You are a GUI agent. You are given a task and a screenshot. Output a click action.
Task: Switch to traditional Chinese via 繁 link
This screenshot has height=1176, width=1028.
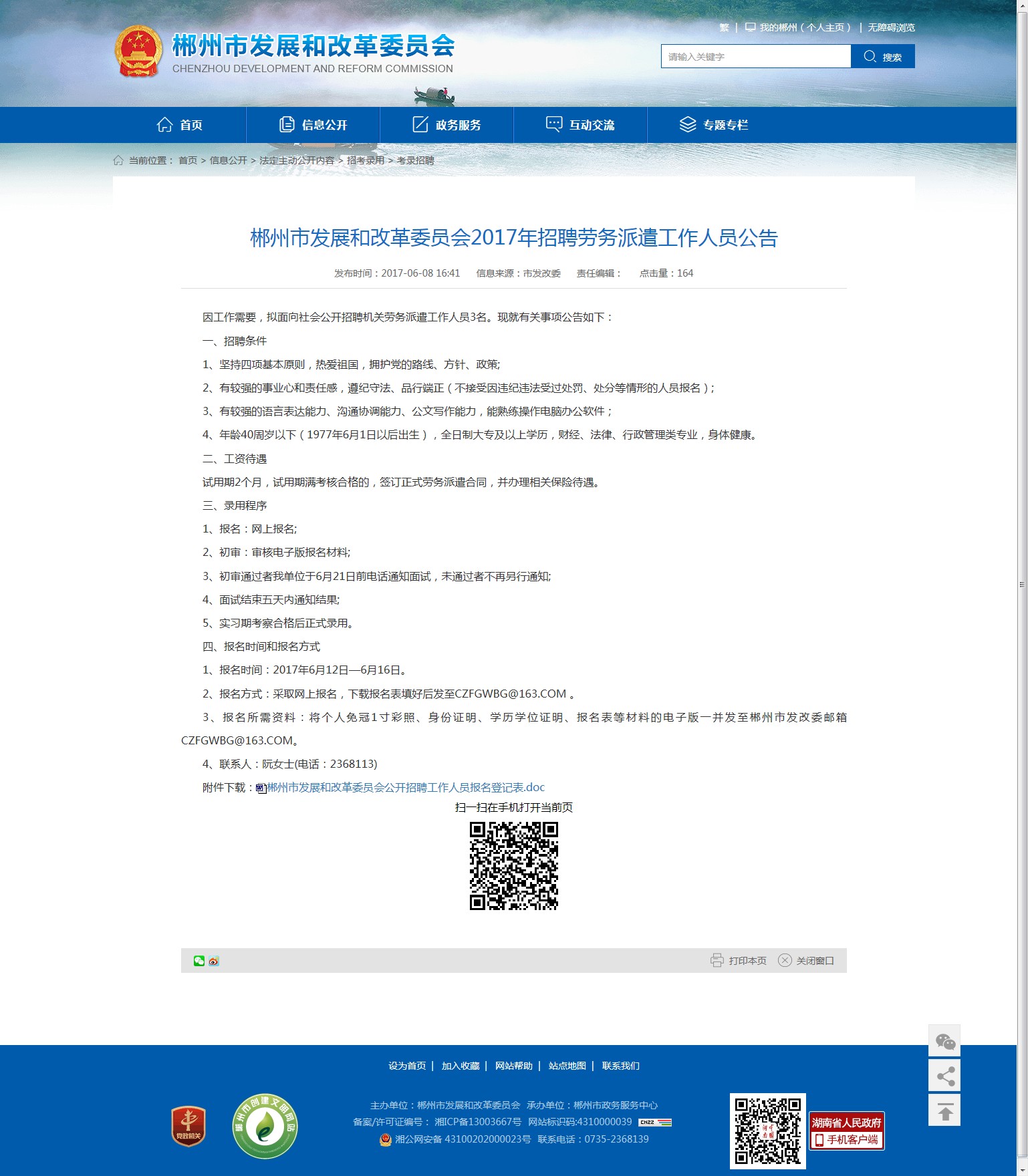click(724, 27)
